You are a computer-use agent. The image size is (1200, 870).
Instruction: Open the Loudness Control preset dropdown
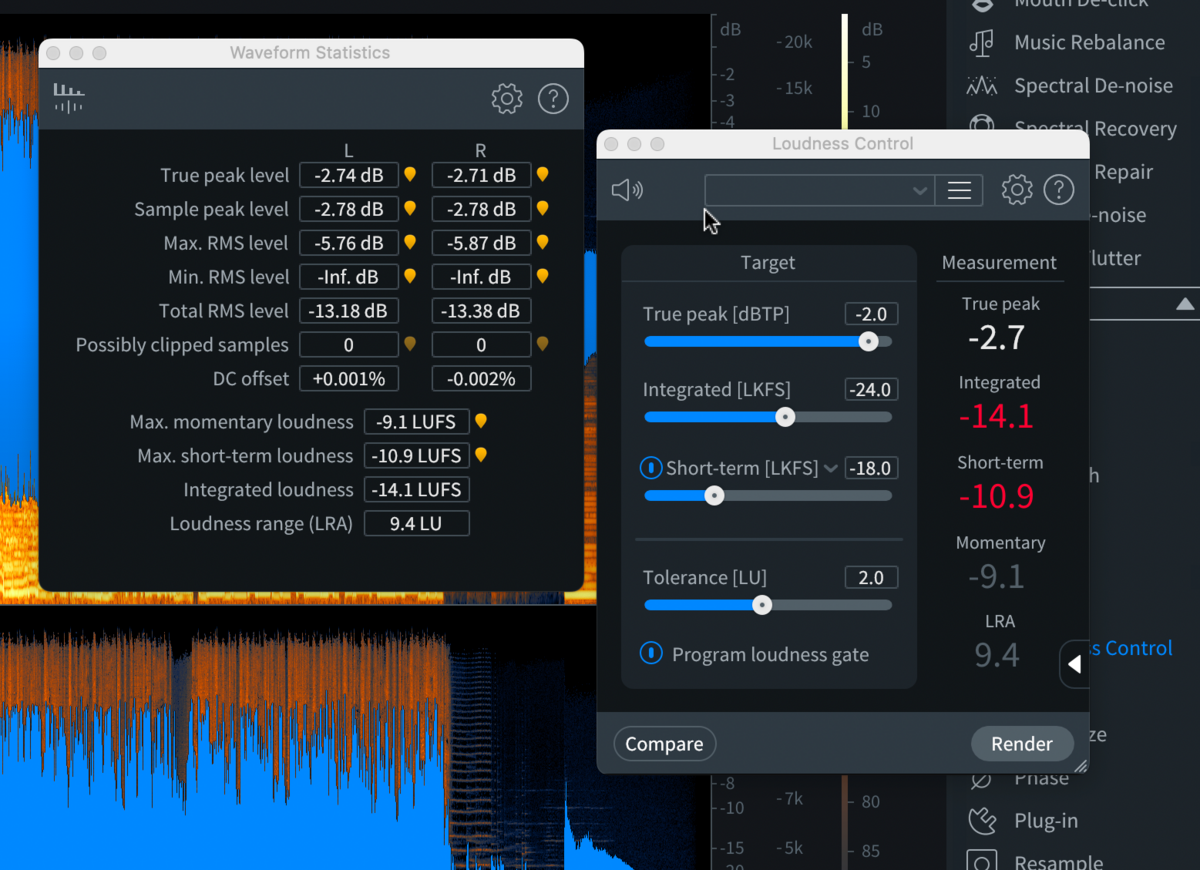tap(819, 190)
